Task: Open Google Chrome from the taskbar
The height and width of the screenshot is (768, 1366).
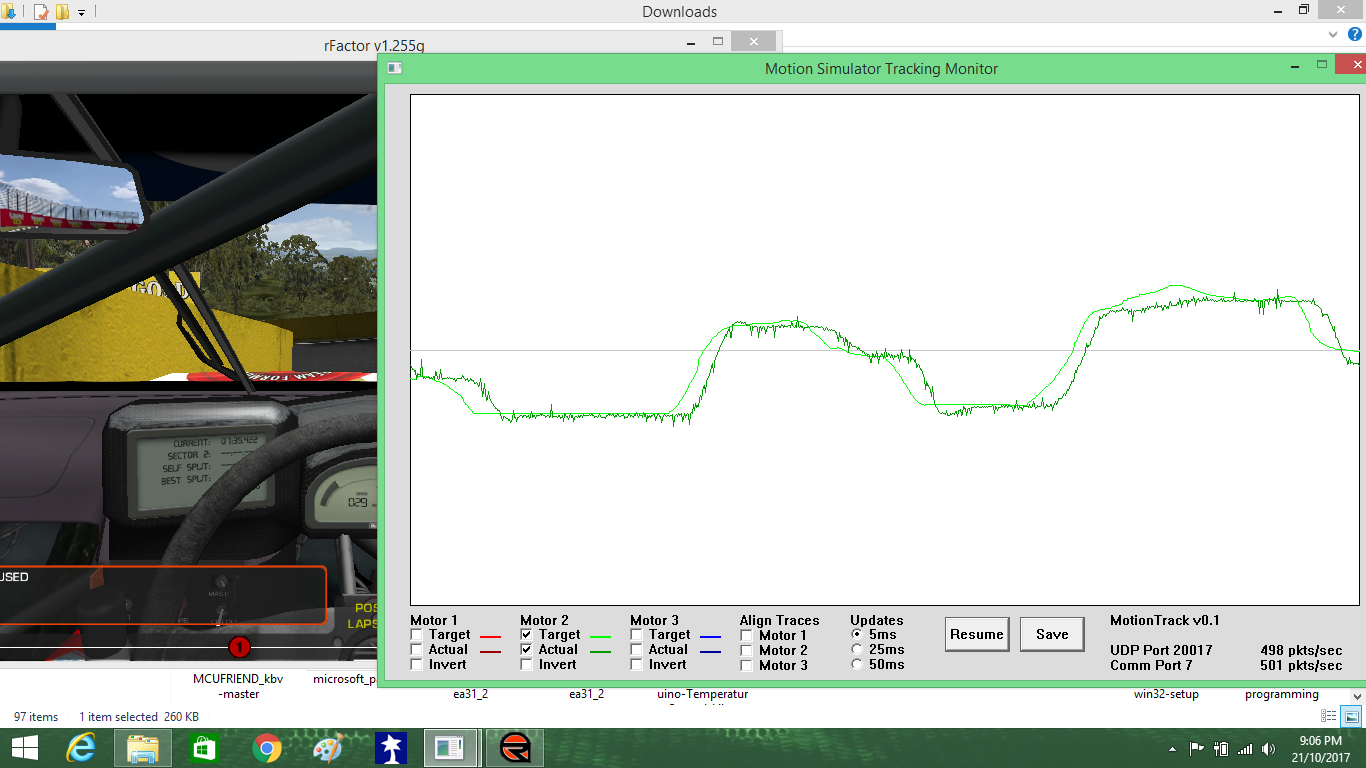Action: pos(266,748)
